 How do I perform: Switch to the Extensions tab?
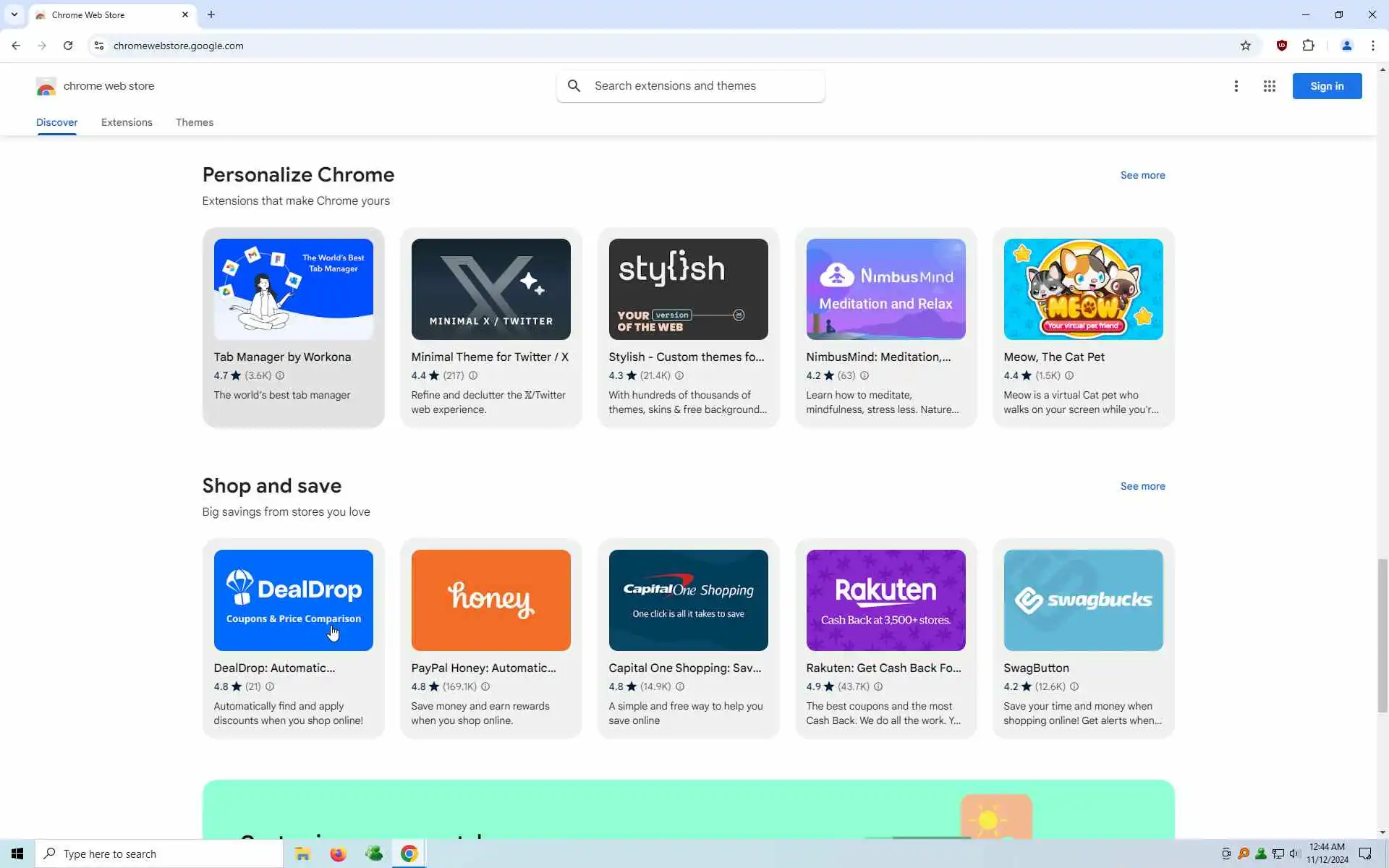[127, 122]
